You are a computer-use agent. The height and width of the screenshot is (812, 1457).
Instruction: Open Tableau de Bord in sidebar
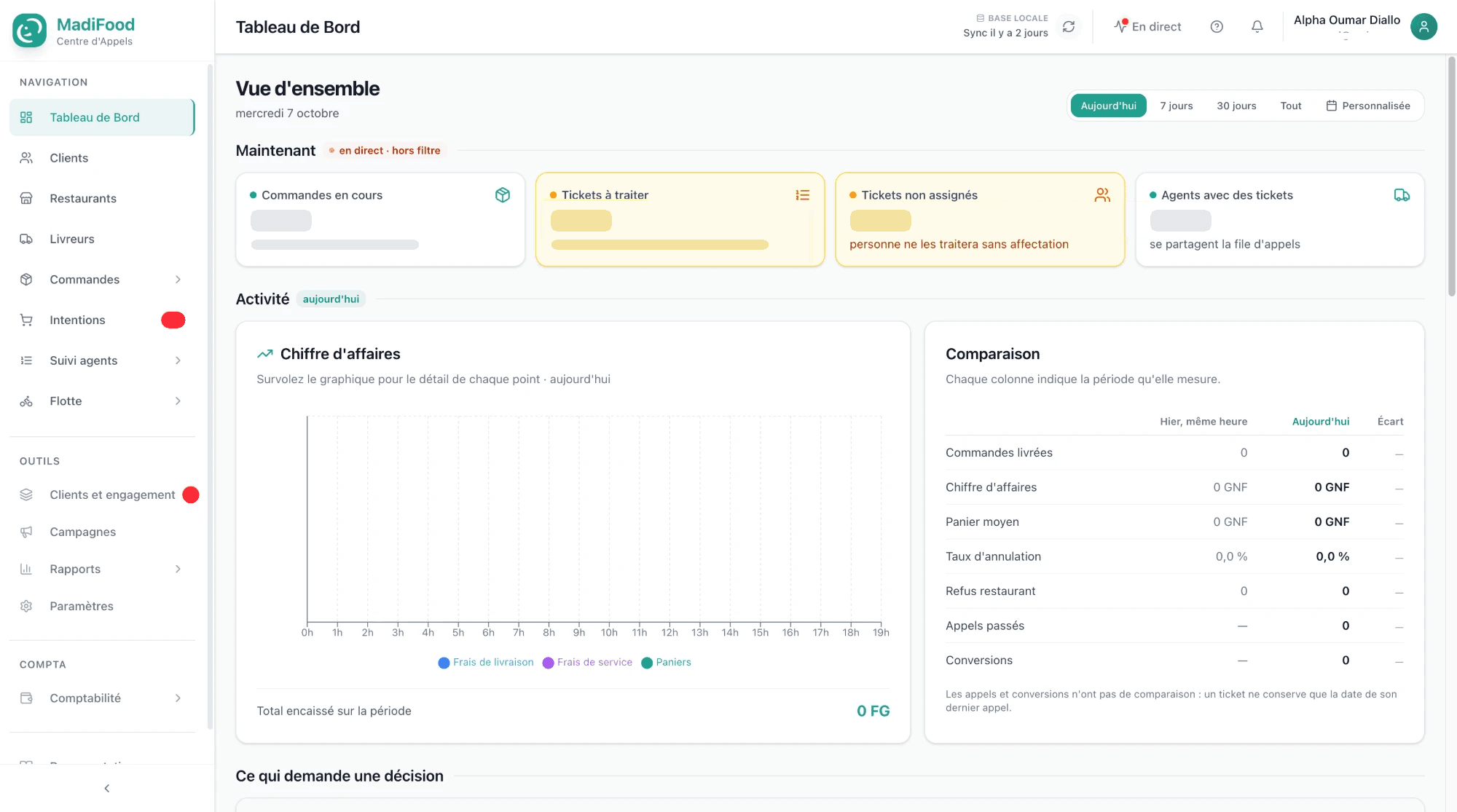[102, 117]
